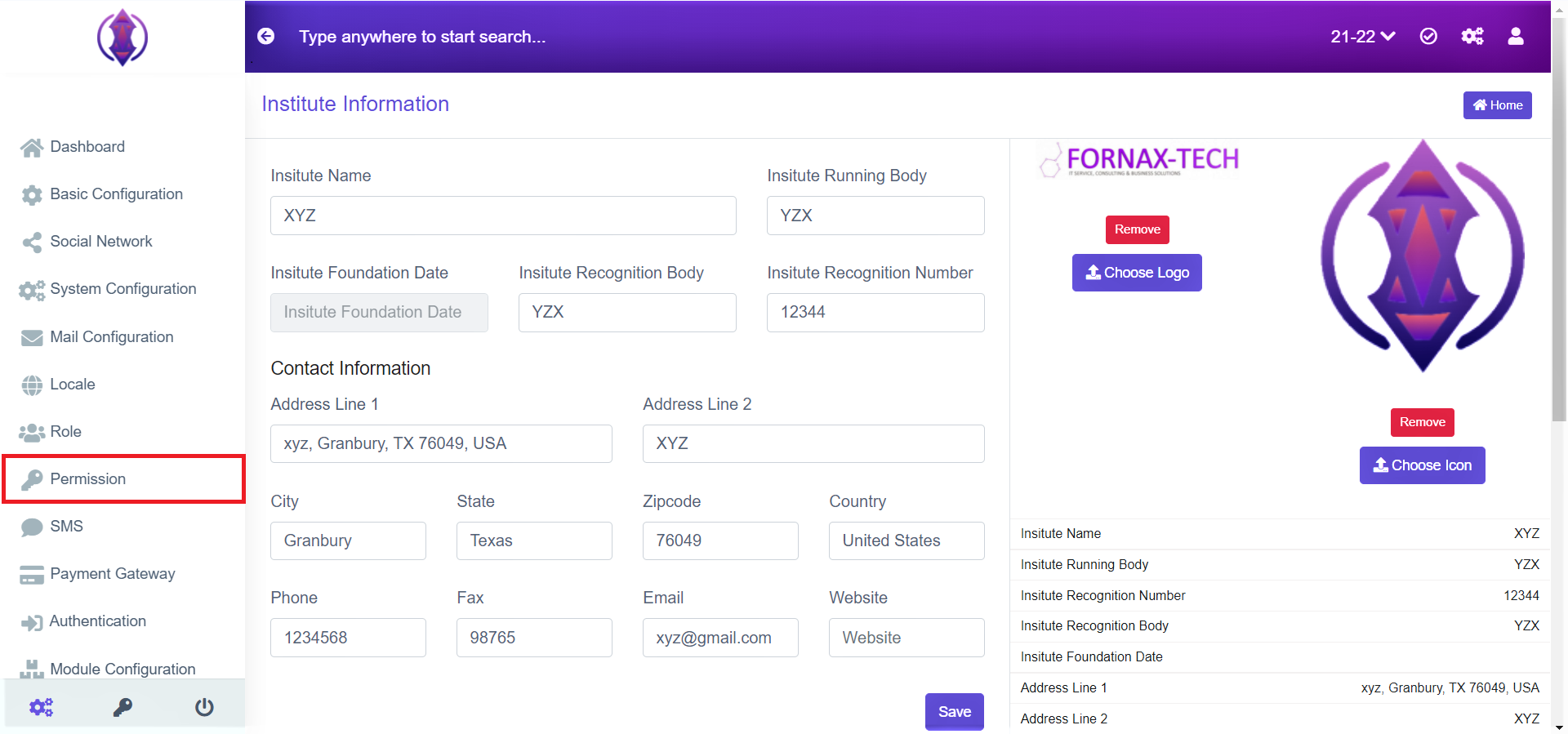Click the Address Line 1 field
Screen dimensions: 1568x734
441,443
